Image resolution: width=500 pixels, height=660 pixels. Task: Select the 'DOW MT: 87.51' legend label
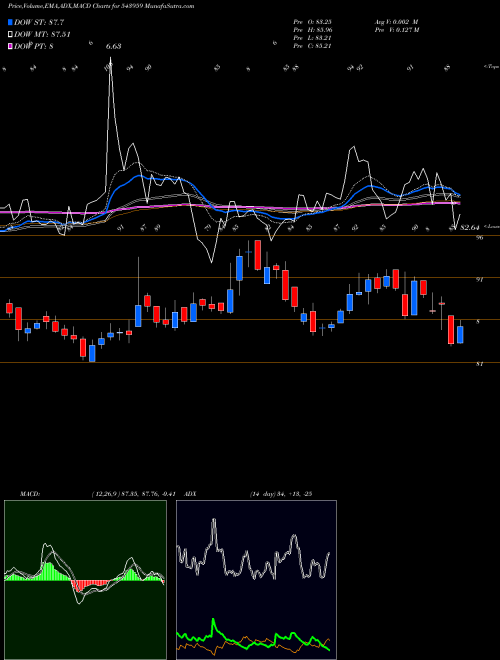click(42, 34)
